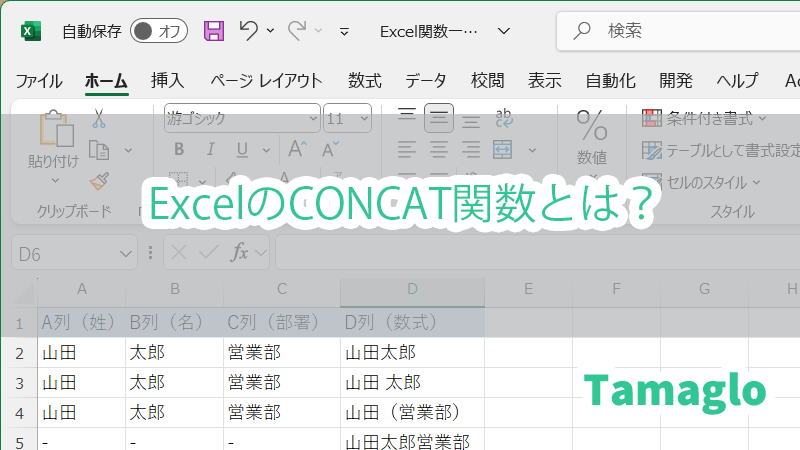Image resolution: width=800 pixels, height=450 pixels.
Task: Click the search box in title bar
Action: (690, 31)
